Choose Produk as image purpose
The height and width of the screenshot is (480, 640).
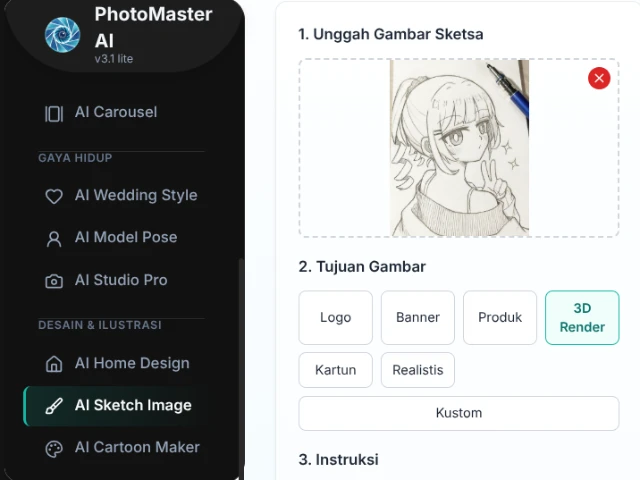coord(500,318)
